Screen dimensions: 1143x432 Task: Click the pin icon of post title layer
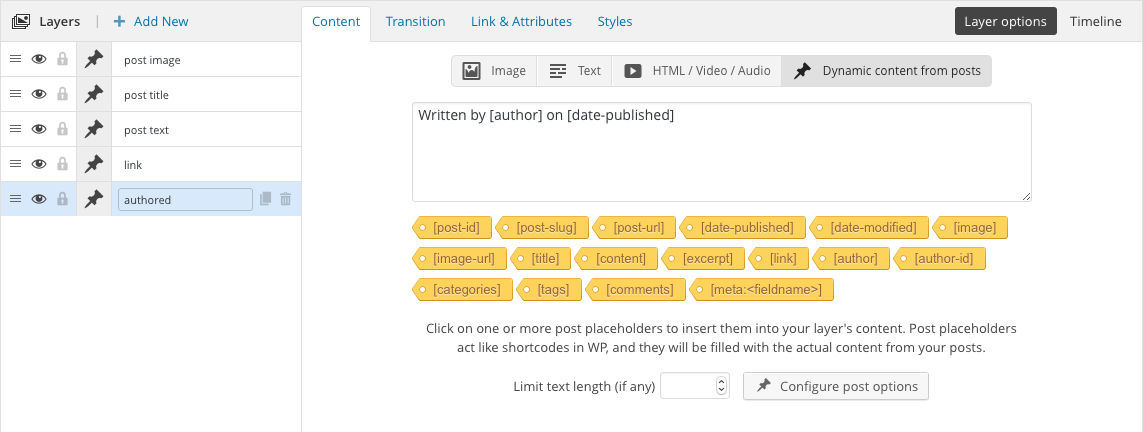(94, 95)
